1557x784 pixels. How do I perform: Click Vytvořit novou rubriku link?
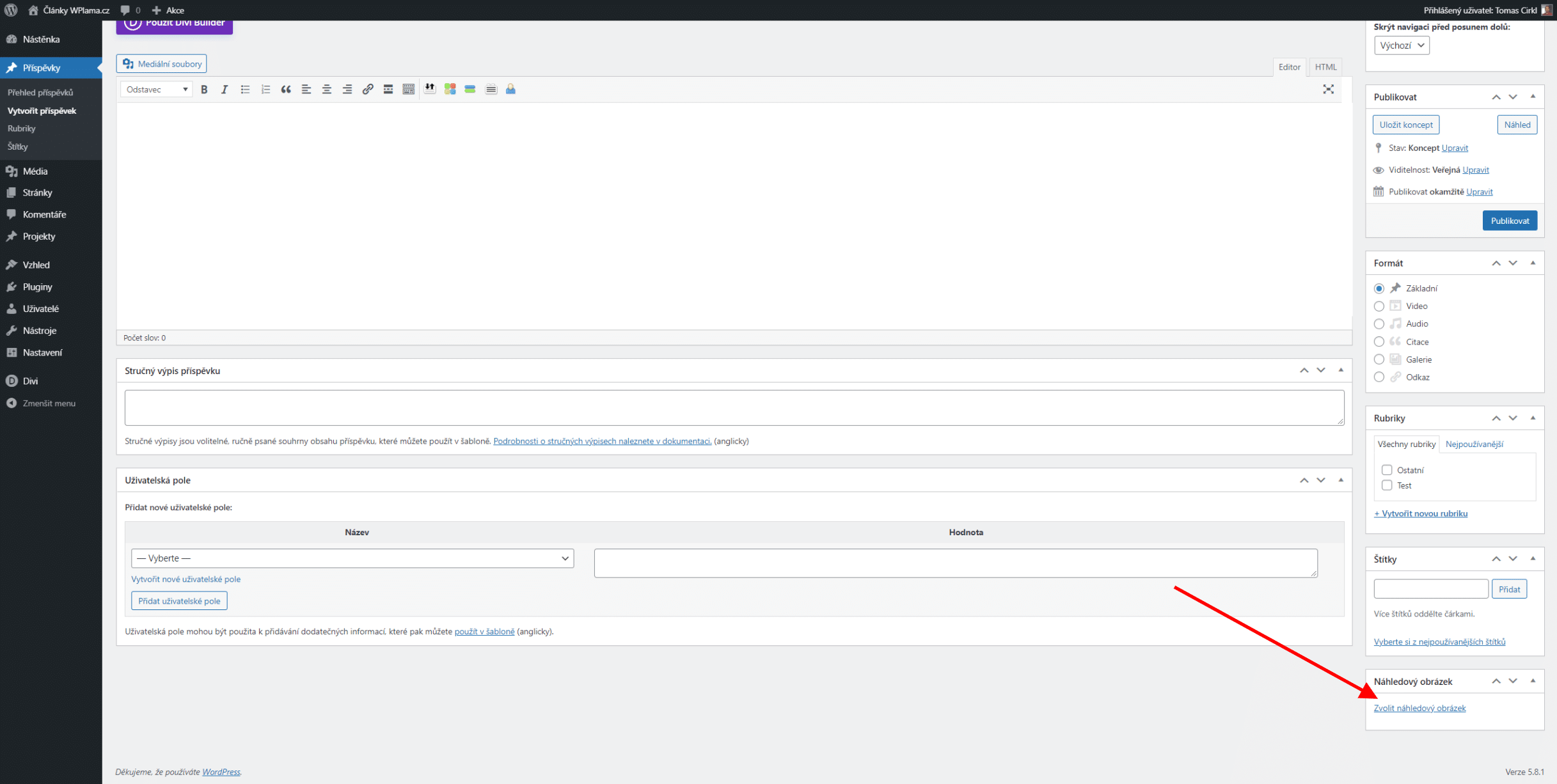tap(1421, 514)
